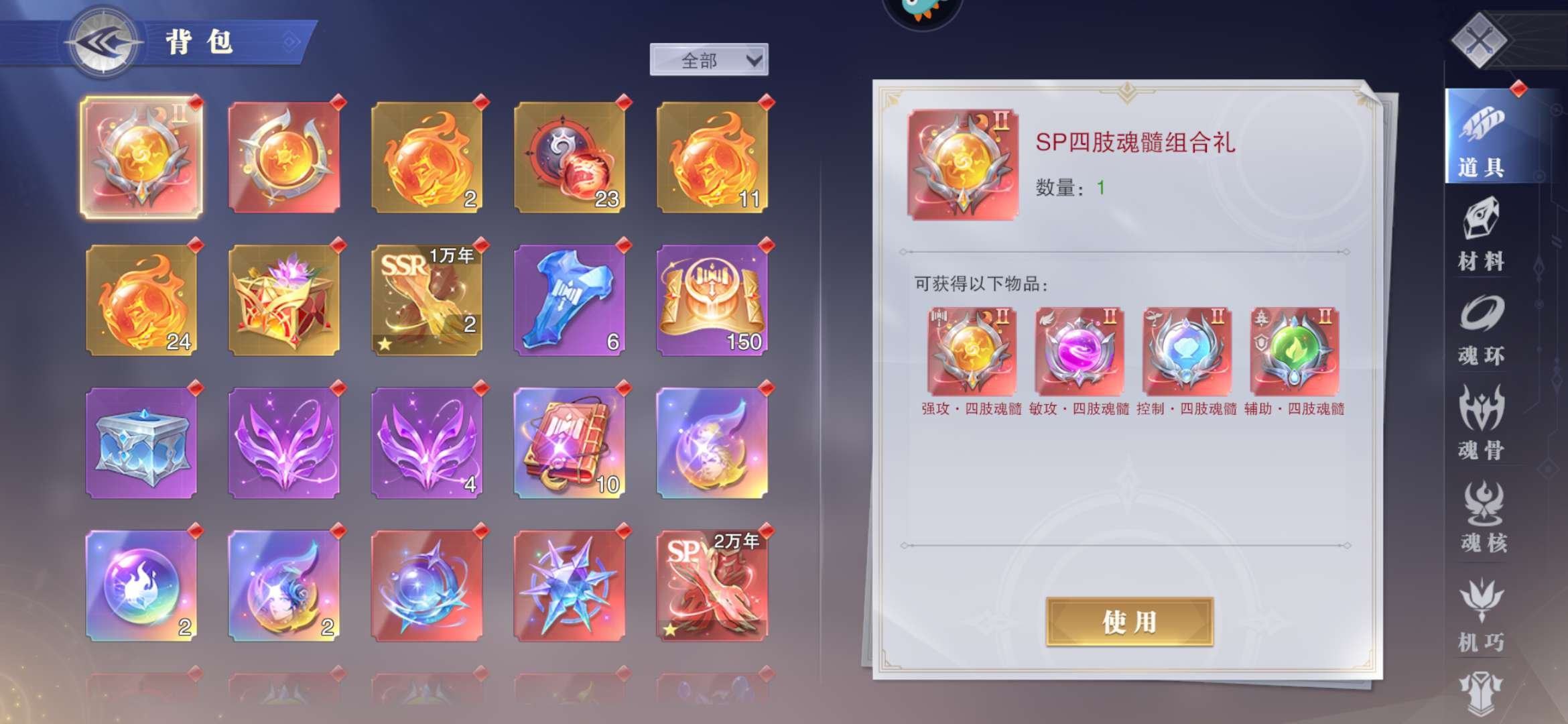
Task: Select the fire orb item with count 24
Action: pyautogui.click(x=141, y=300)
